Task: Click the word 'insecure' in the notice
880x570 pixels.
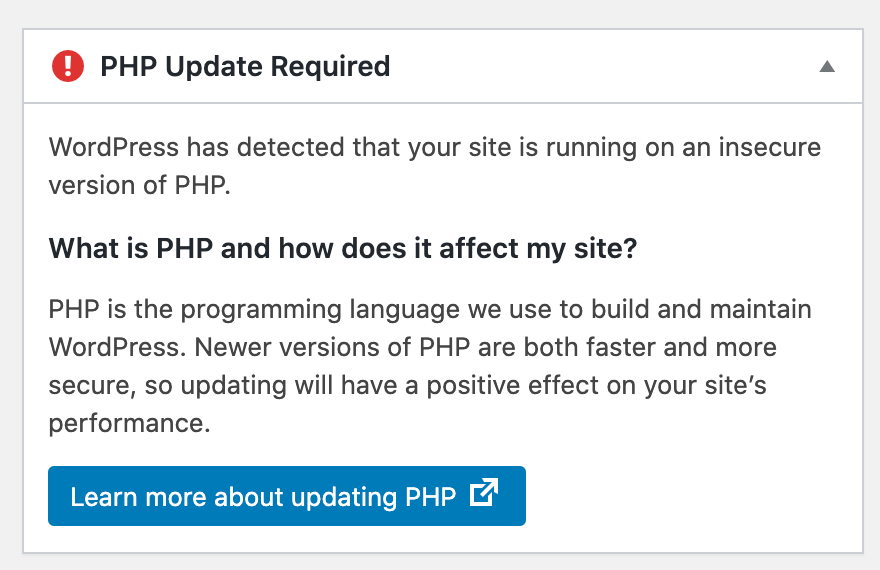Action: coord(770,148)
